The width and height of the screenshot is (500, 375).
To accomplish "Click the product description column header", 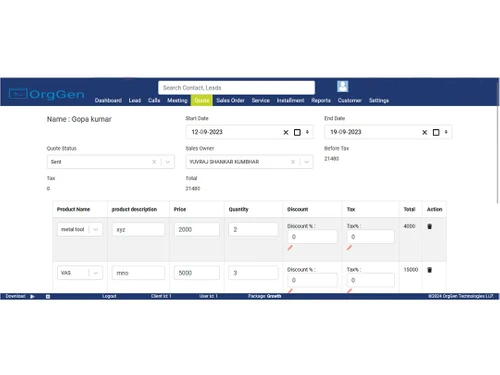I will pyautogui.click(x=134, y=209).
